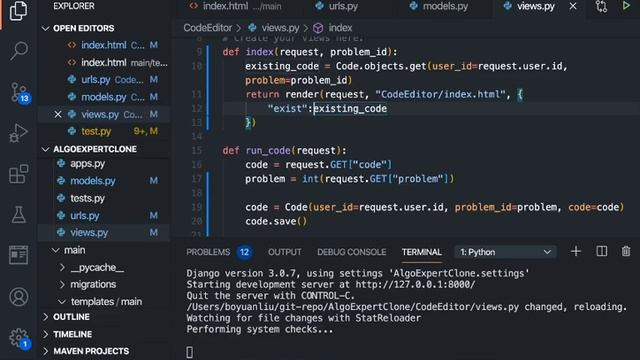This screenshot has height=360, width=640.
Task: Click the compare changes icon in the editor toolbar
Action: [x=601, y=7]
